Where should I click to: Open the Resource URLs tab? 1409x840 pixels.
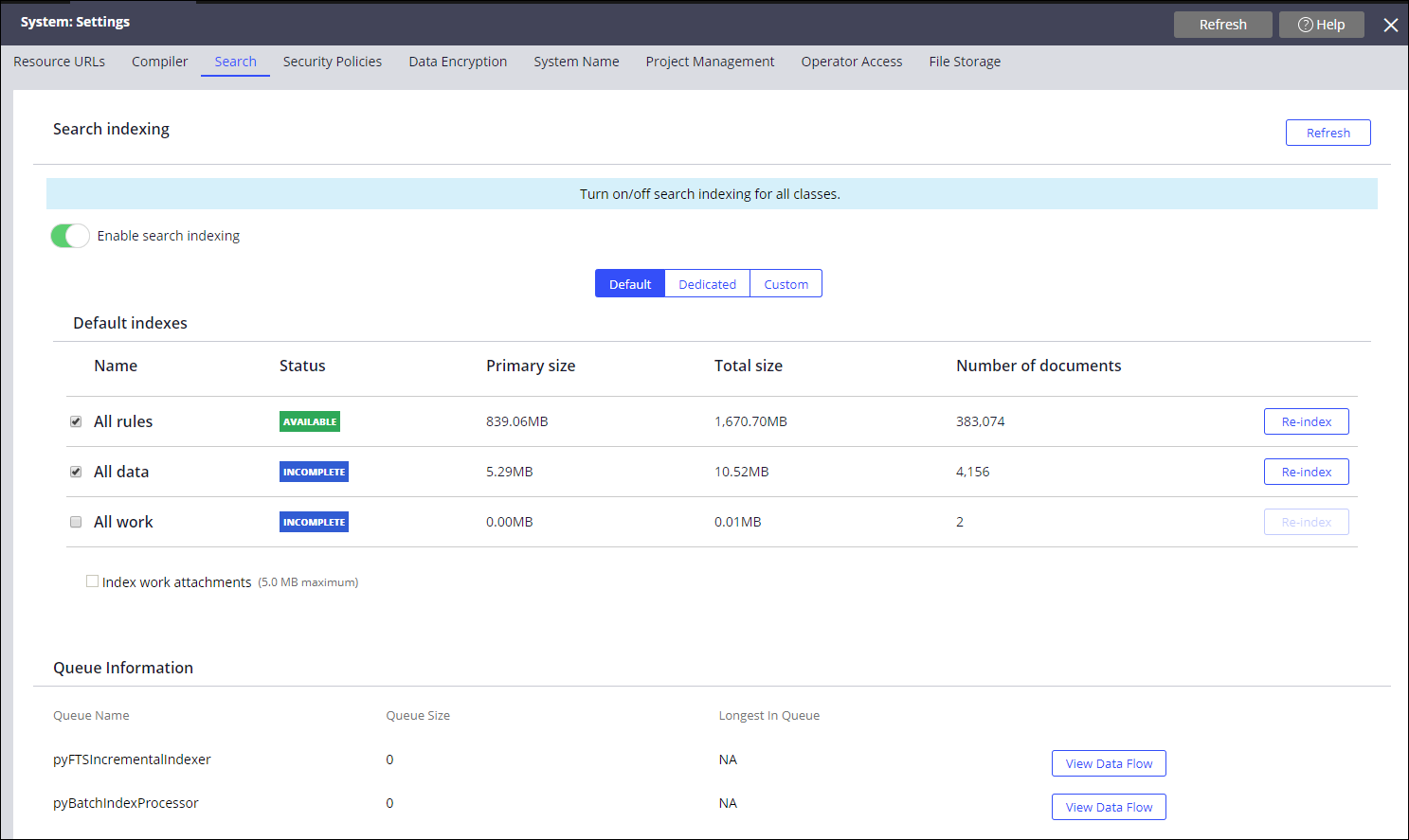[59, 62]
